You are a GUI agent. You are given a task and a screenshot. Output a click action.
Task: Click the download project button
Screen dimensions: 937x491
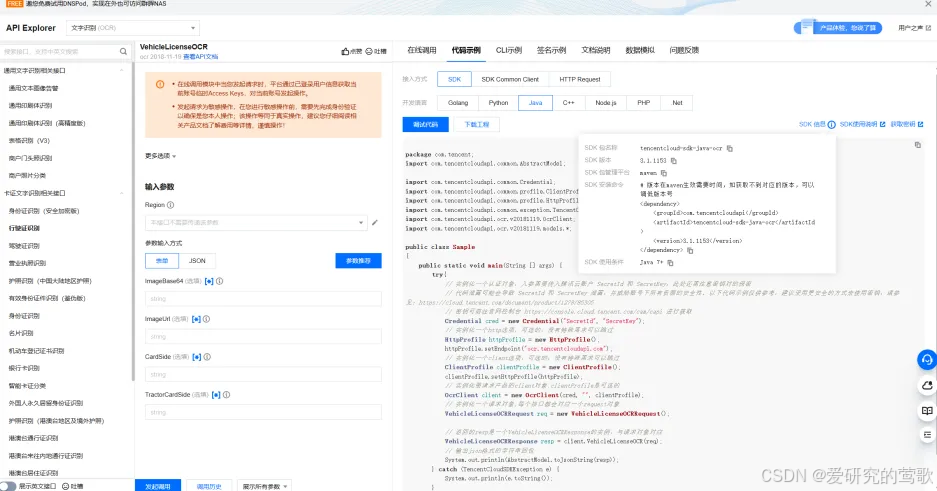pos(476,124)
